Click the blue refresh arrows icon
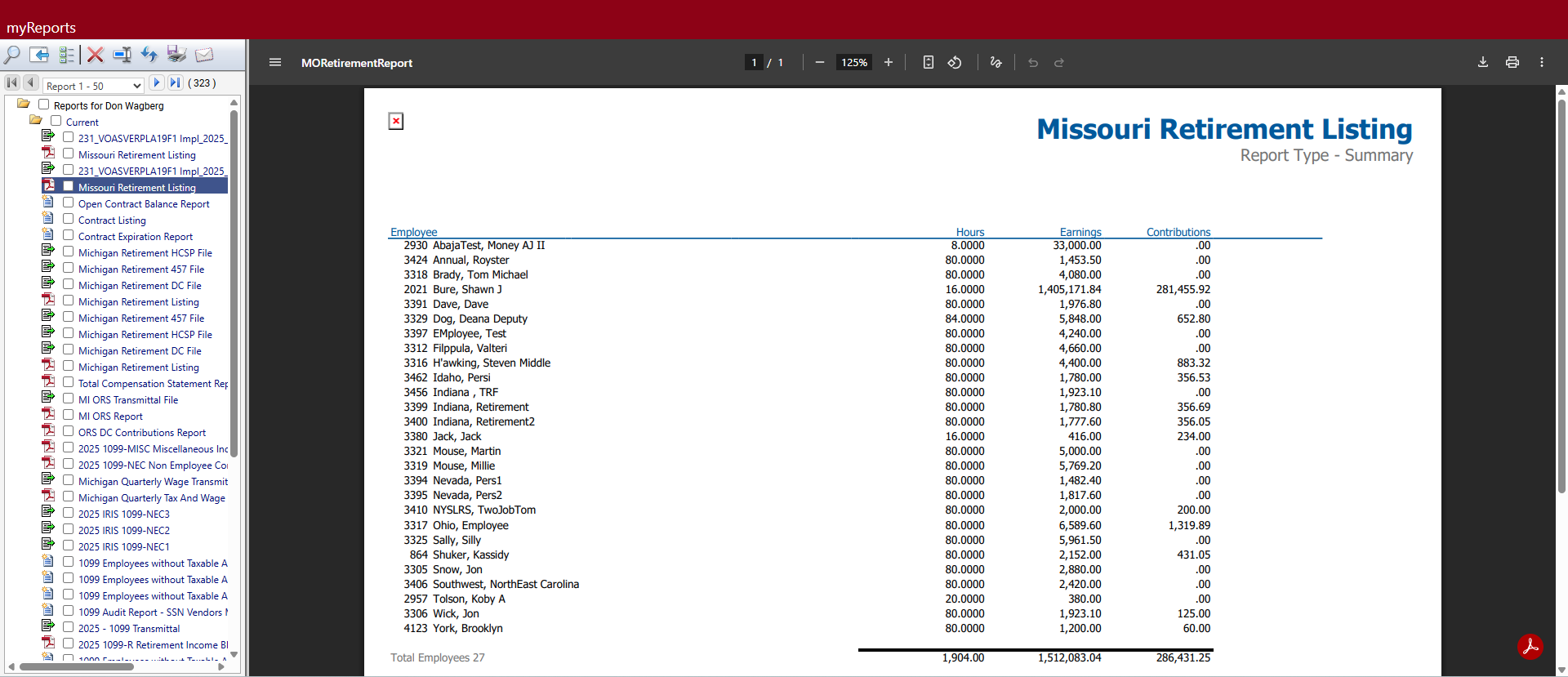1568x677 pixels. (x=149, y=55)
